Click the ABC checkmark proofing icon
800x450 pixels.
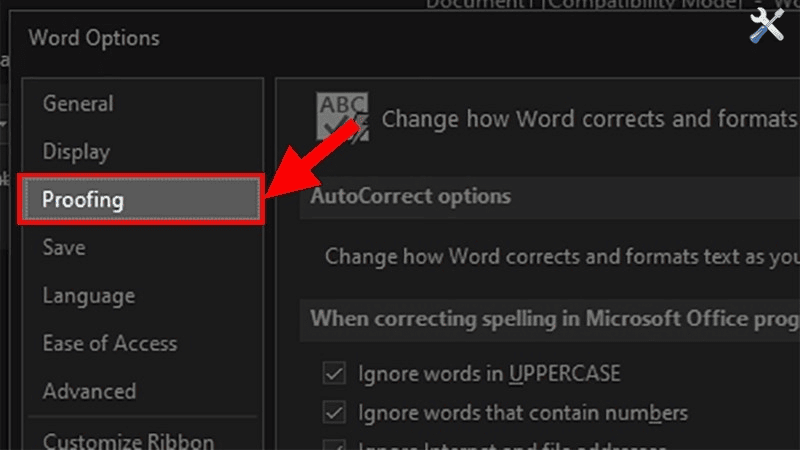coord(342,119)
